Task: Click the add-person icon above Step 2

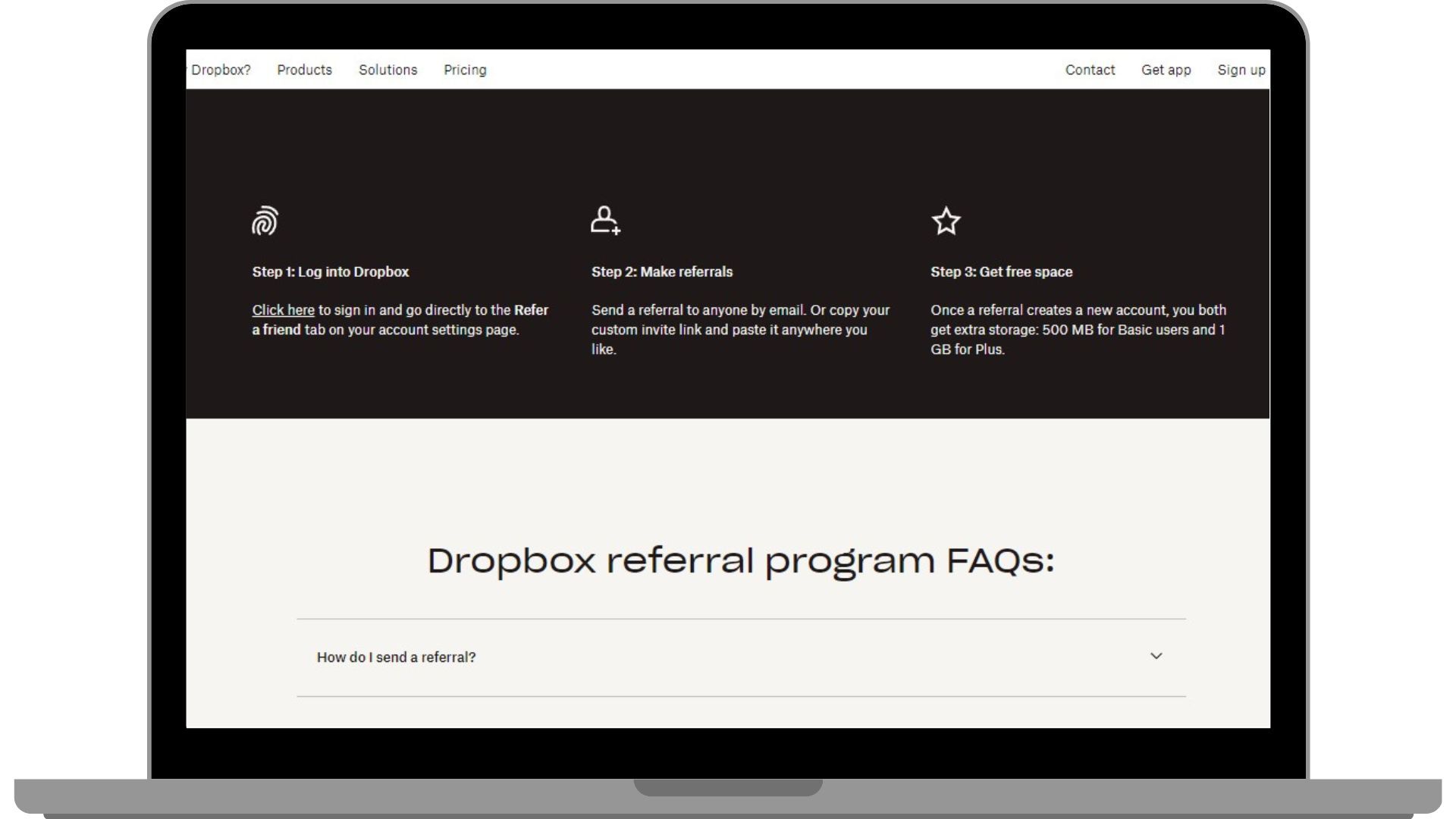Action: pos(604,221)
